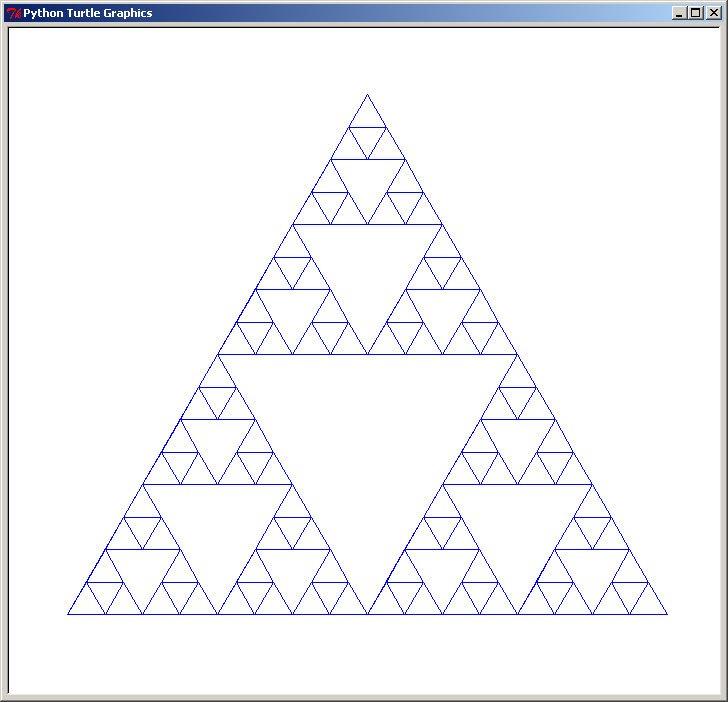The width and height of the screenshot is (728, 702).
Task: Minimize the Python Turtle Graphics window
Action: click(679, 13)
